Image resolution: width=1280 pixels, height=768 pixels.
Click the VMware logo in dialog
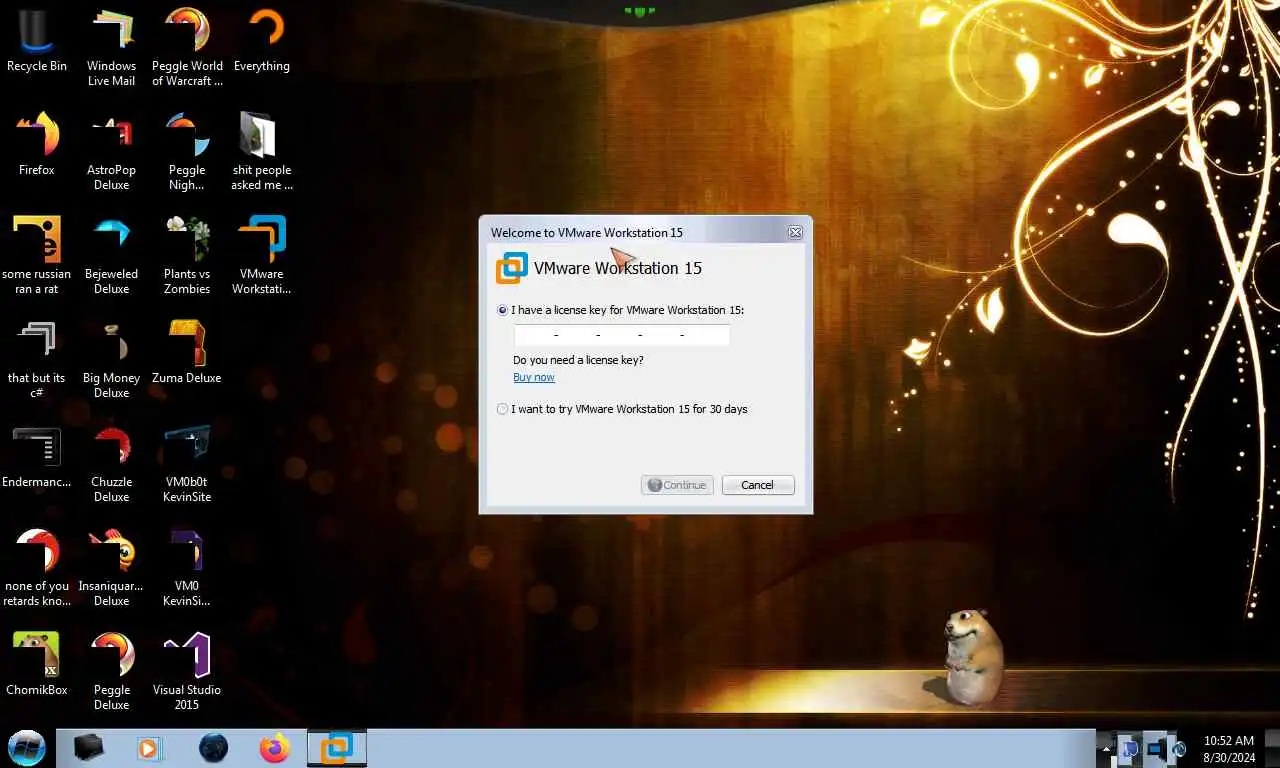[x=512, y=268]
